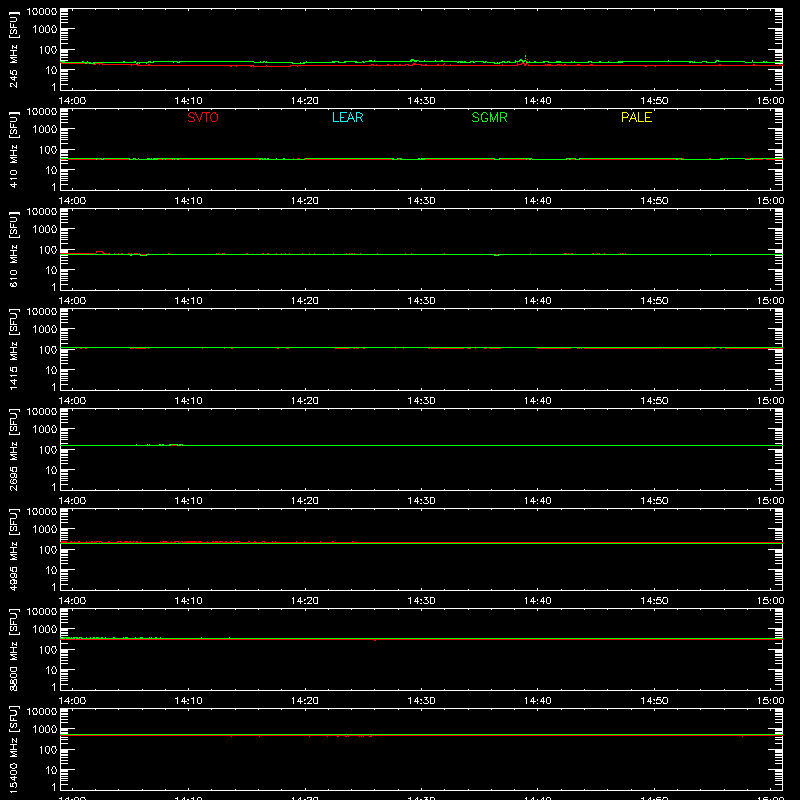The width and height of the screenshot is (800, 800).
Task: Select the 610 MHz [SFU] axis title
Action: coord(13,249)
